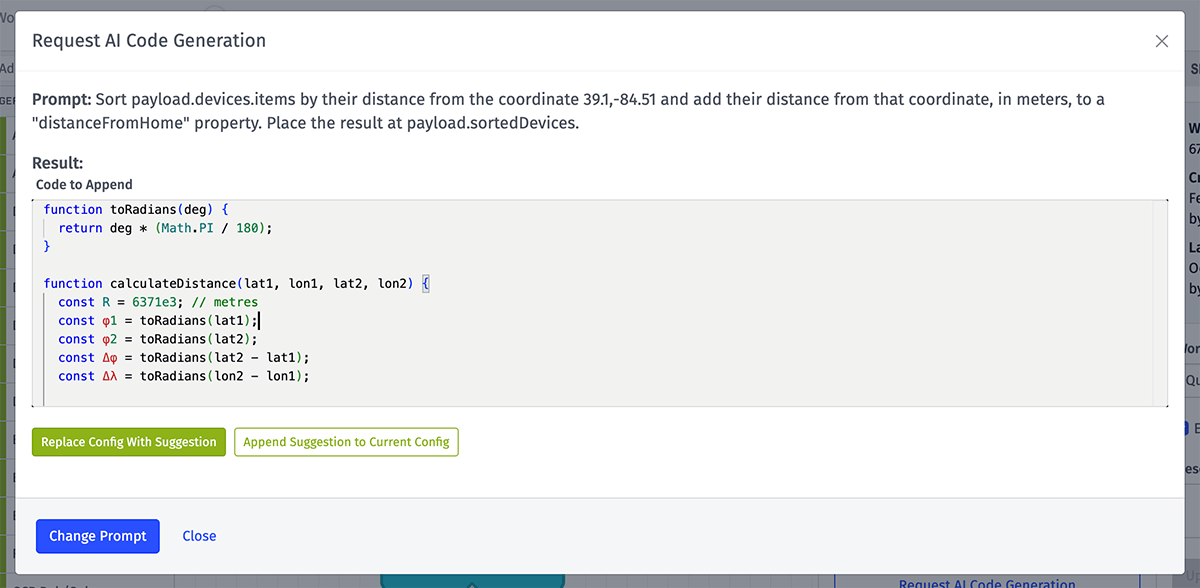Click the background Request AI Code Generation link
Image resolution: width=1200 pixels, height=588 pixels.
tap(986, 583)
